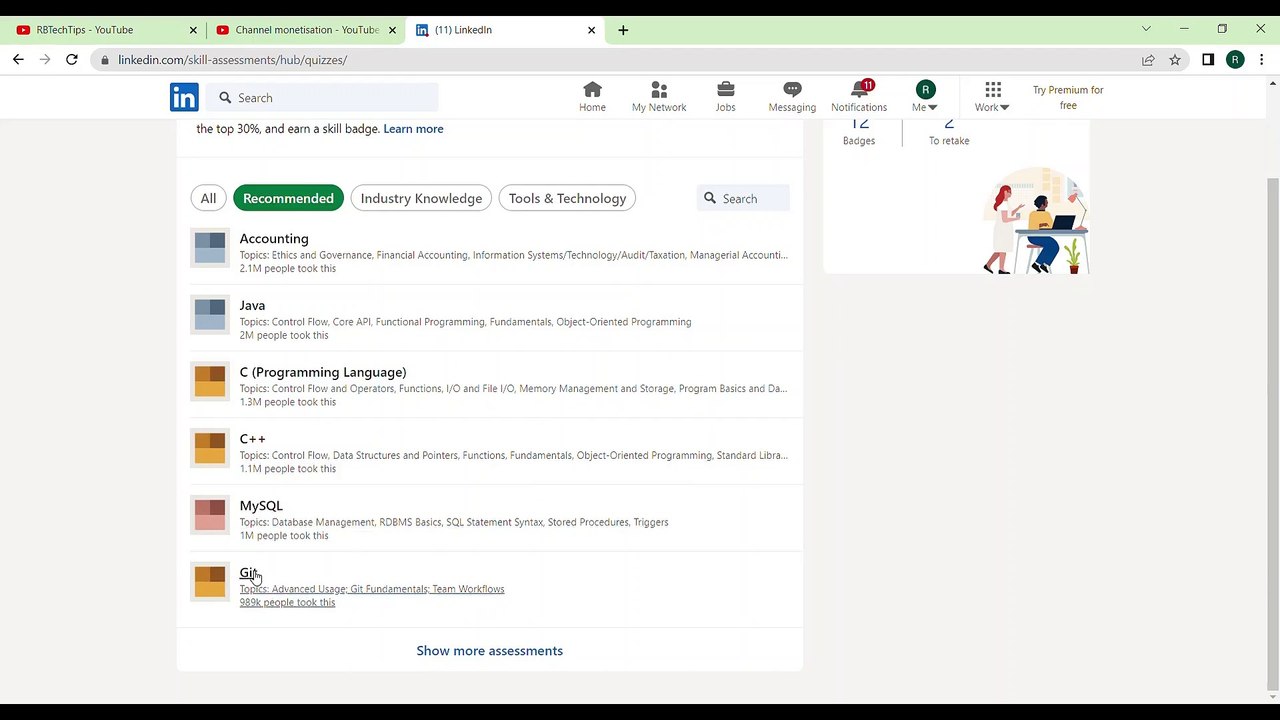Select the Industry Knowledge filter pill
The image size is (1280, 720).
(421, 198)
